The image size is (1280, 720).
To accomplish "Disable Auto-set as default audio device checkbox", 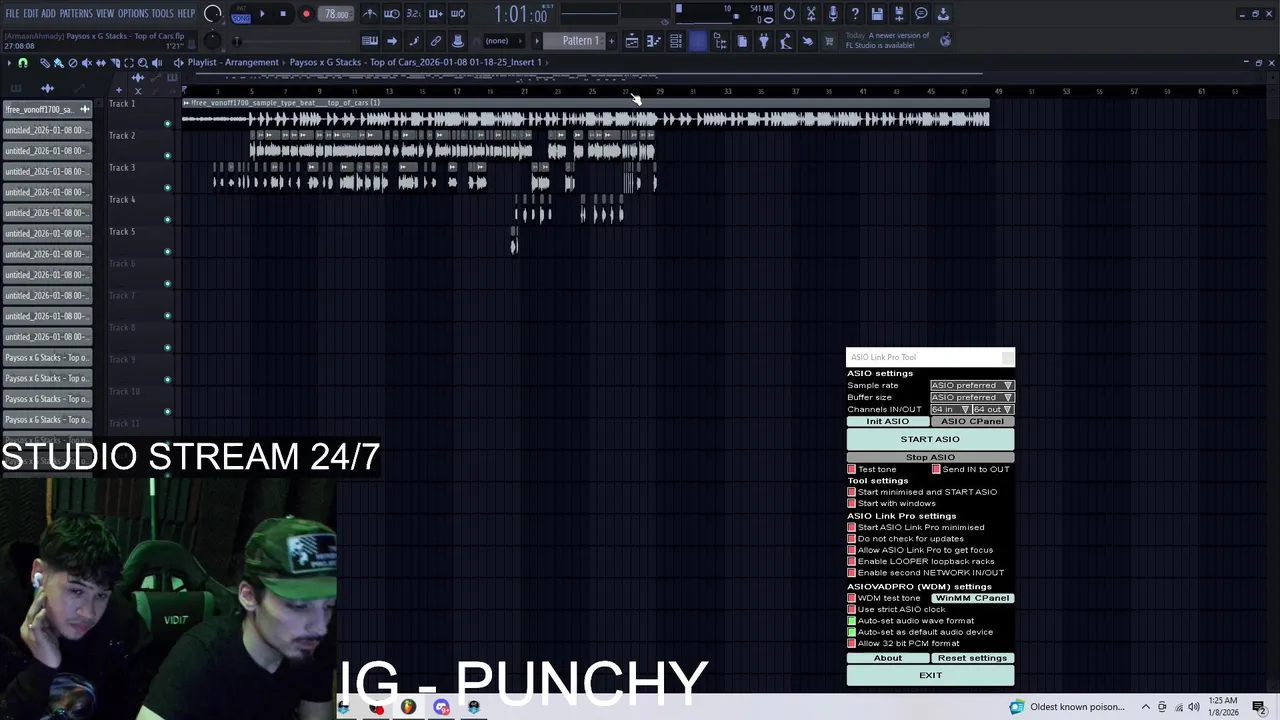I will pos(852,632).
